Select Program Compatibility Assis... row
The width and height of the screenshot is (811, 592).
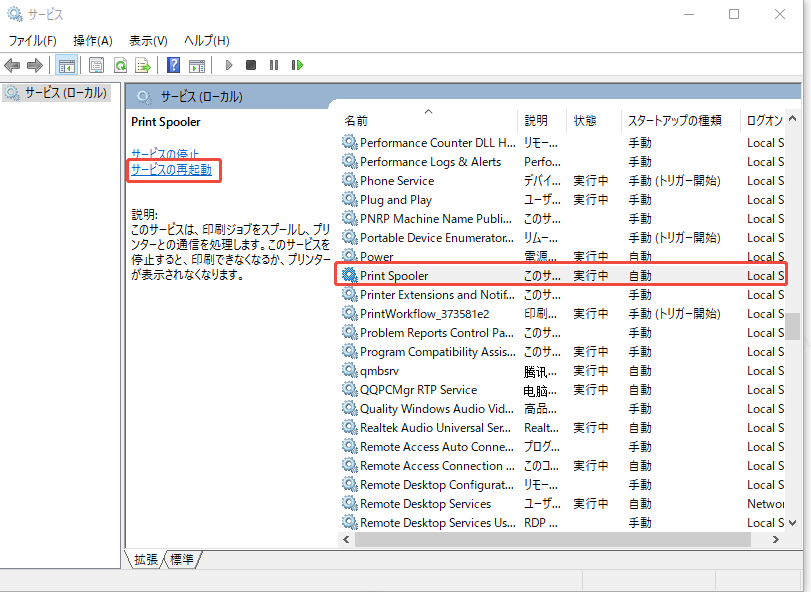pos(563,352)
